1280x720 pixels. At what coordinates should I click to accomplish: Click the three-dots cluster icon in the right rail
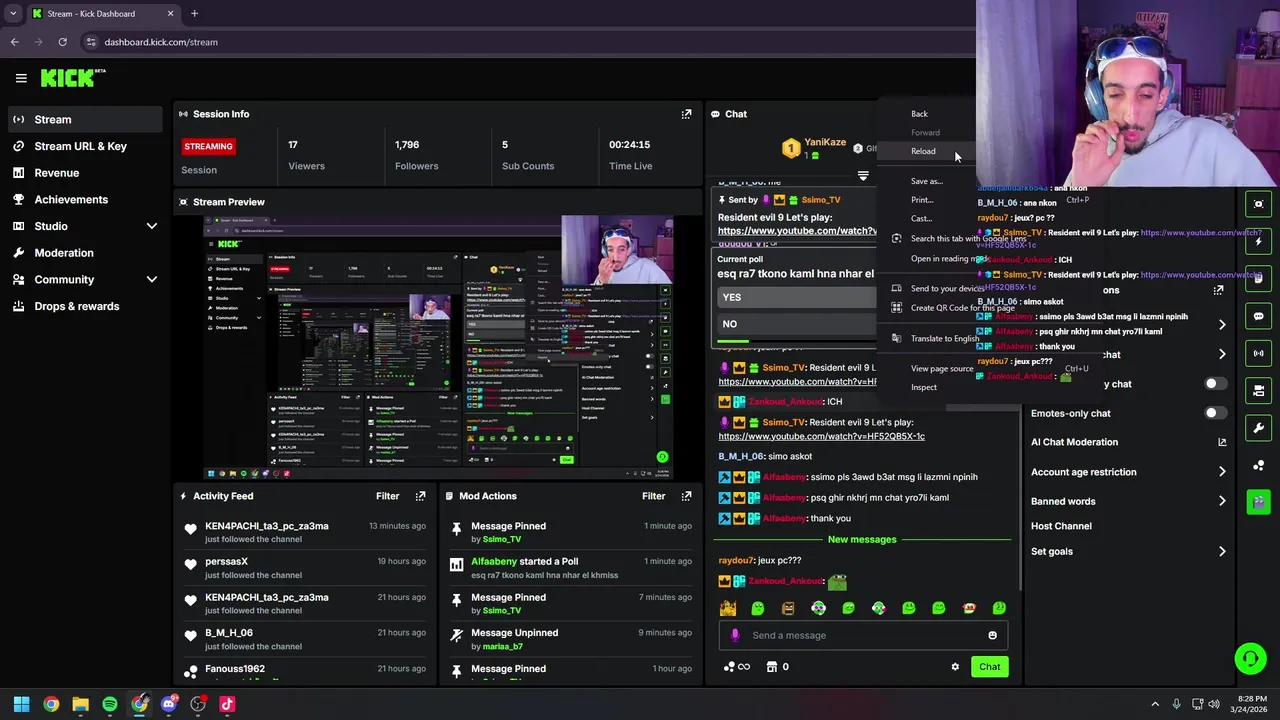(1258, 466)
